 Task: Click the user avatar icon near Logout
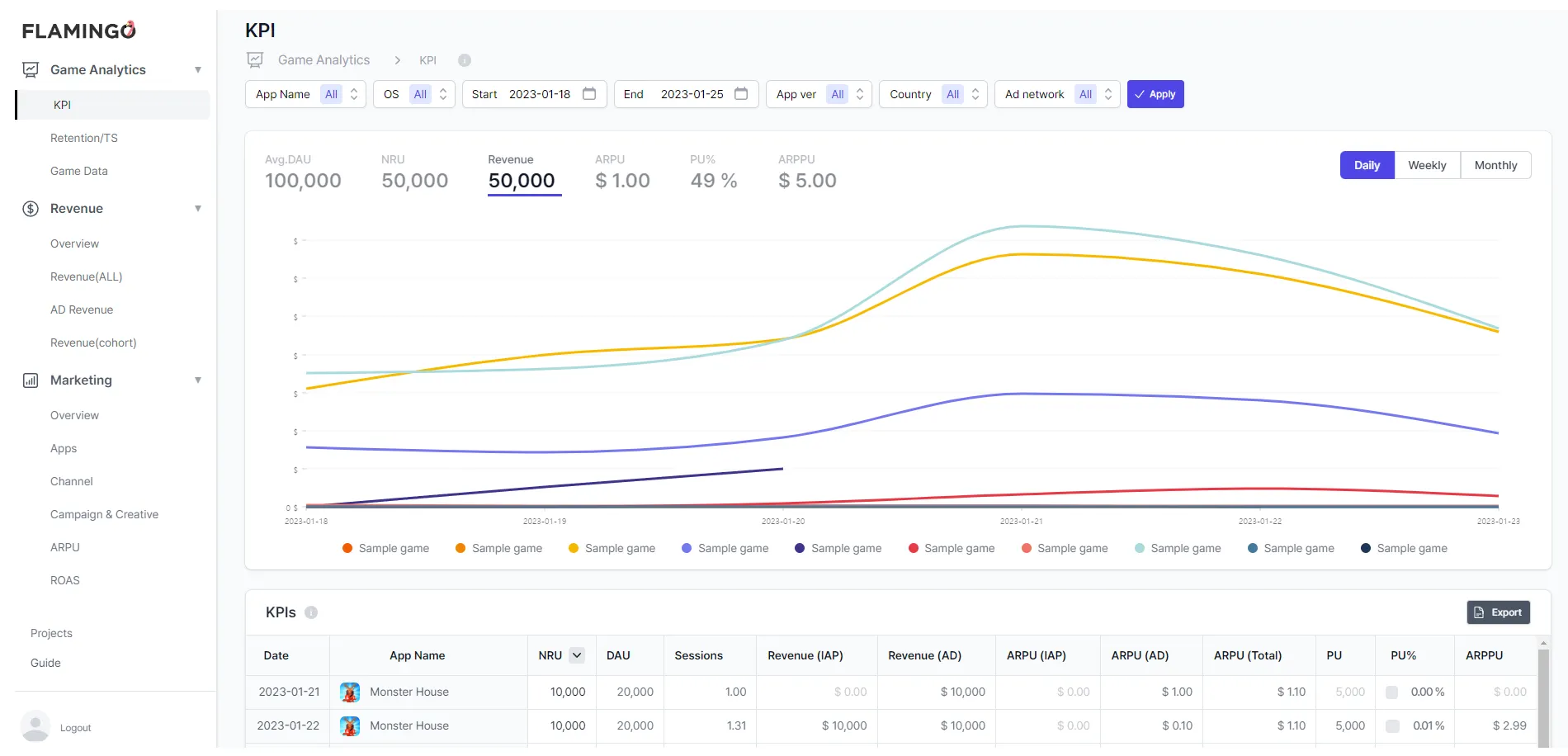35,726
